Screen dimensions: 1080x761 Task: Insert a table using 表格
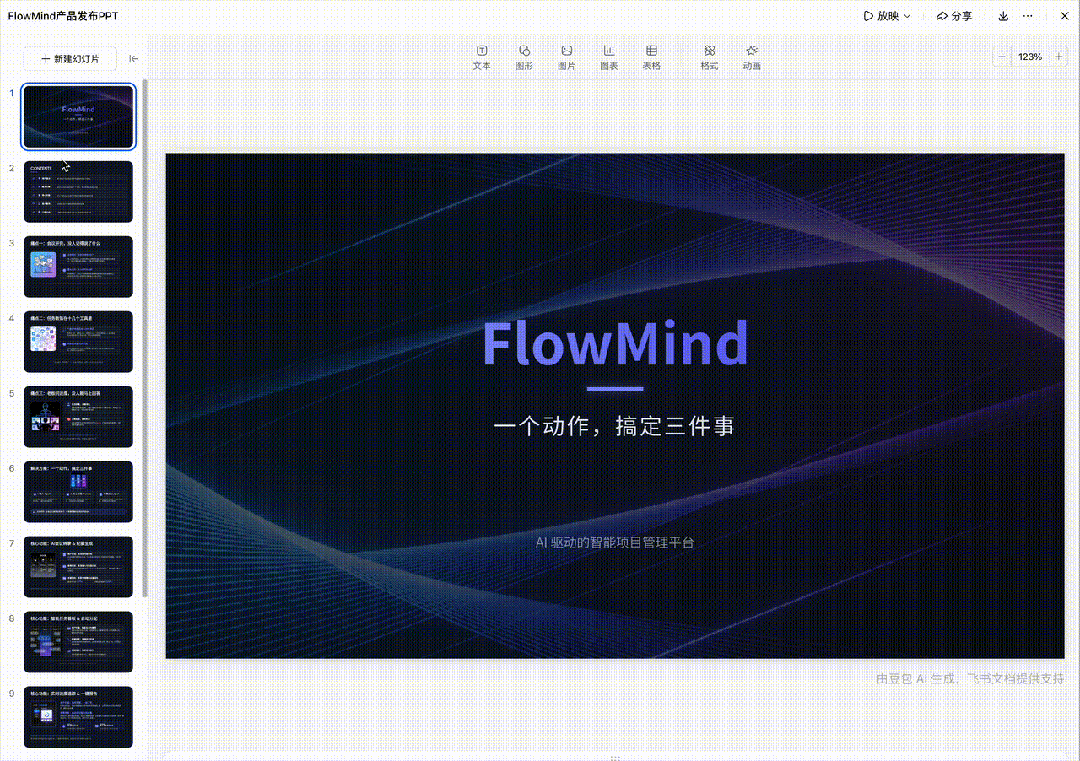pos(651,57)
